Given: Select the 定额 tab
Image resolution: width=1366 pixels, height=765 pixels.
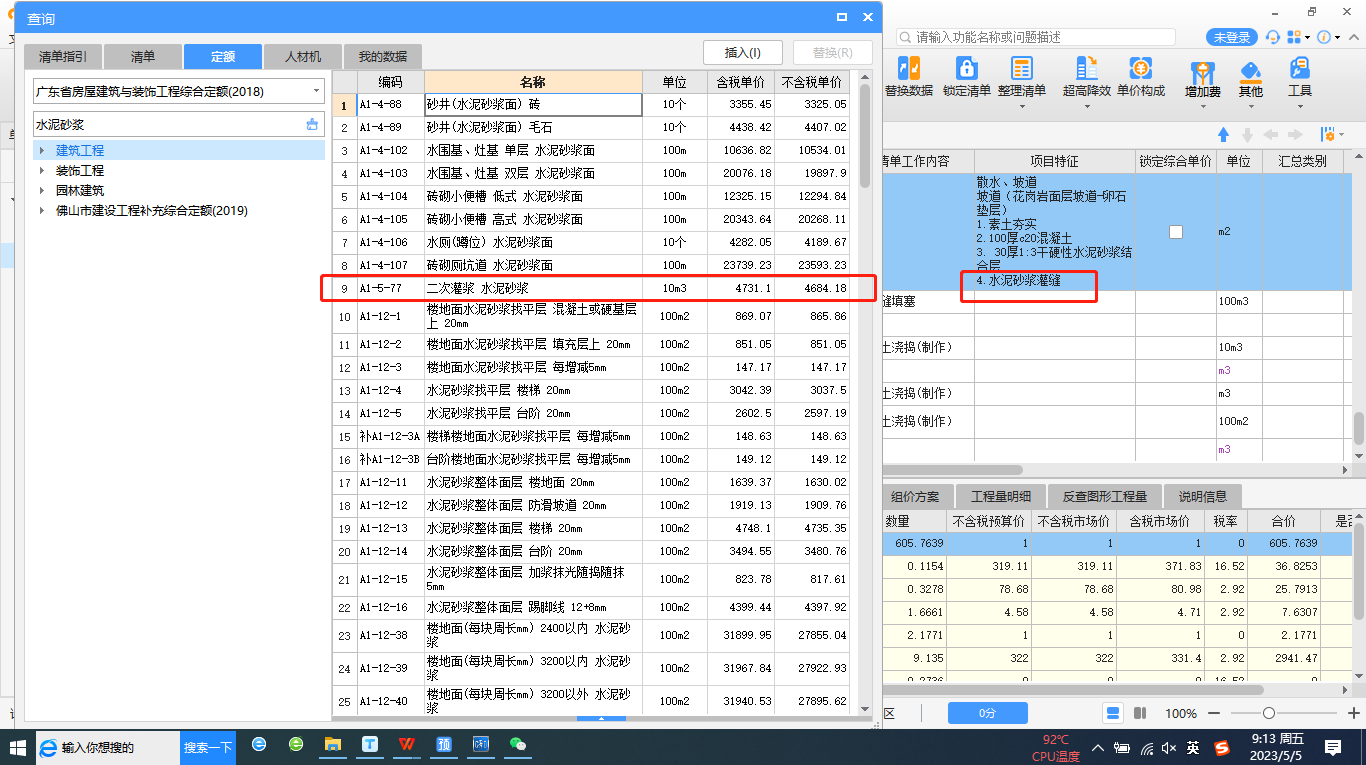Looking at the screenshot, I should (x=223, y=57).
